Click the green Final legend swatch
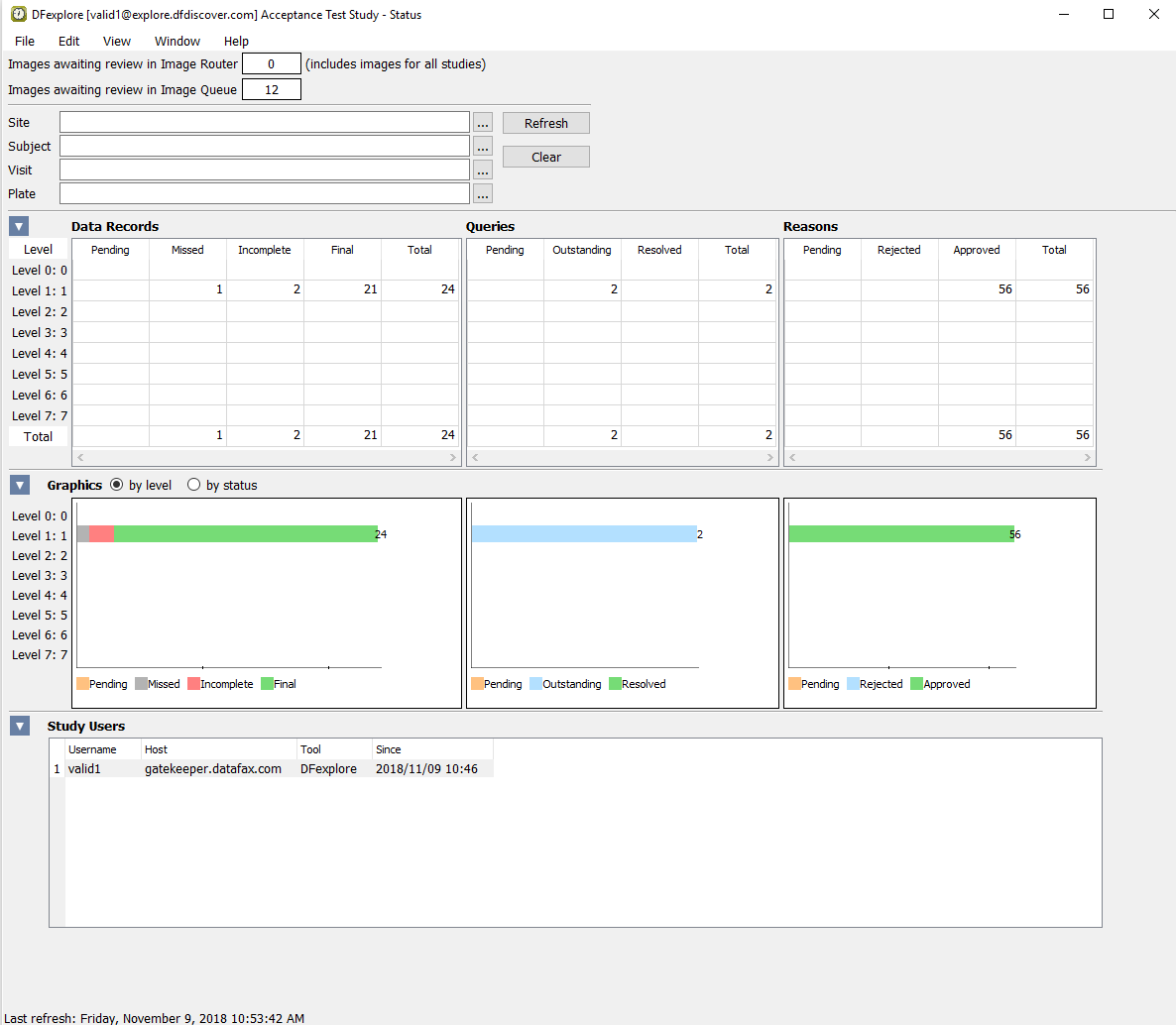This screenshot has width=1176, height=1025. [x=267, y=684]
